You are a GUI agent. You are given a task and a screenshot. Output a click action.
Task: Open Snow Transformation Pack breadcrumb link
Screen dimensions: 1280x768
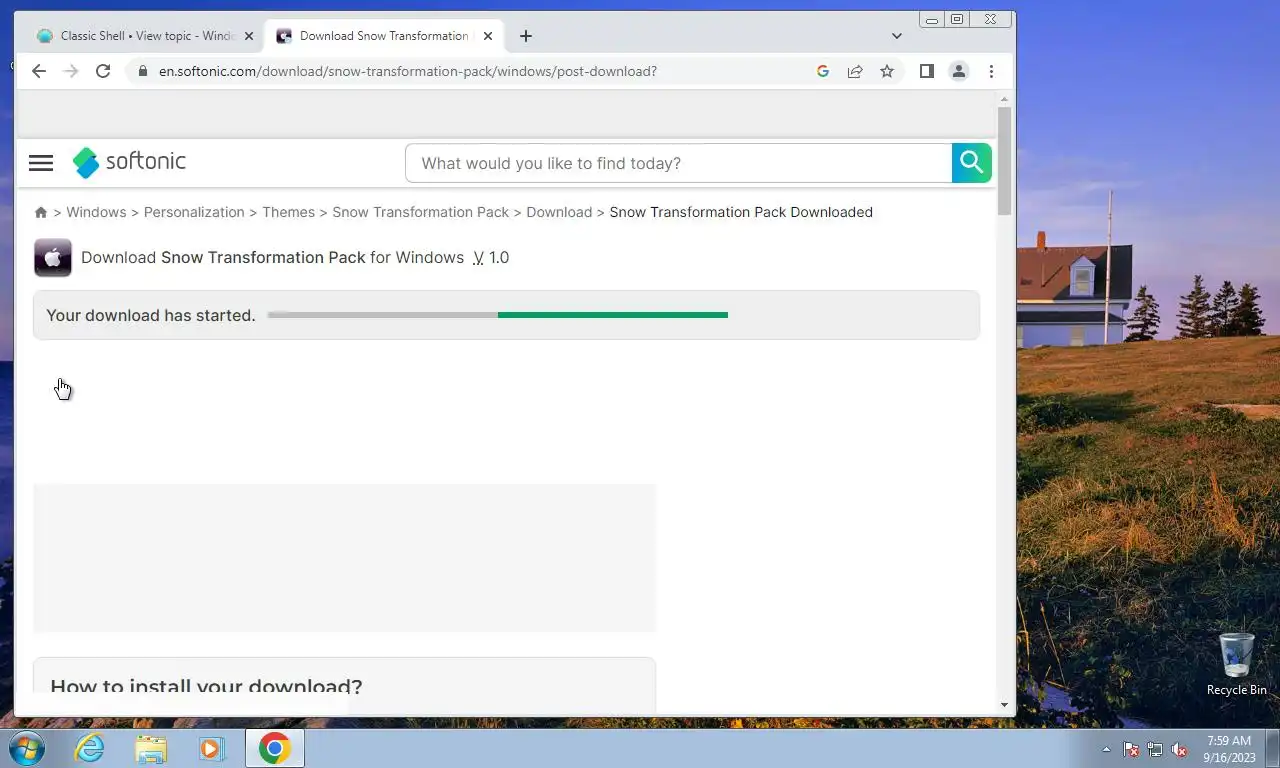421,212
